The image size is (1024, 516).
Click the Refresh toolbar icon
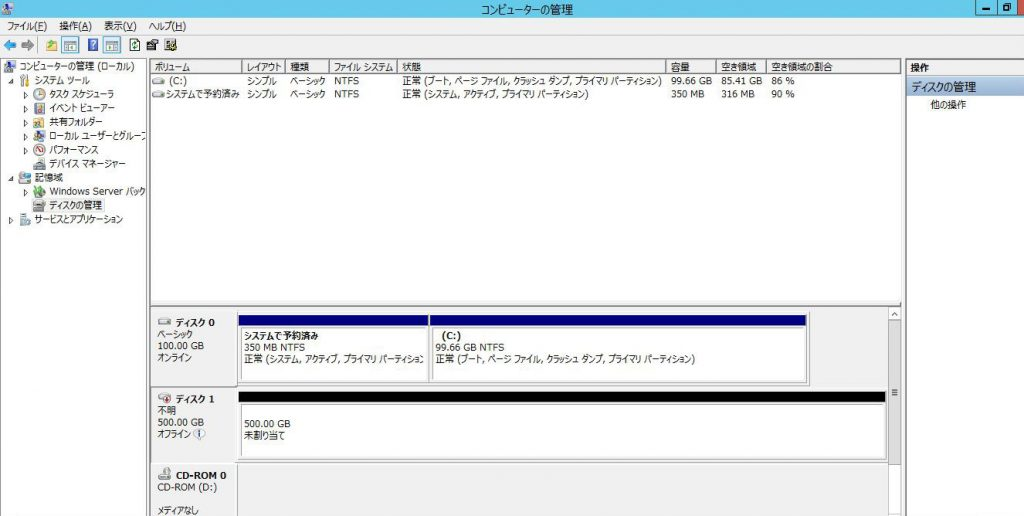pyautogui.click(x=134, y=45)
